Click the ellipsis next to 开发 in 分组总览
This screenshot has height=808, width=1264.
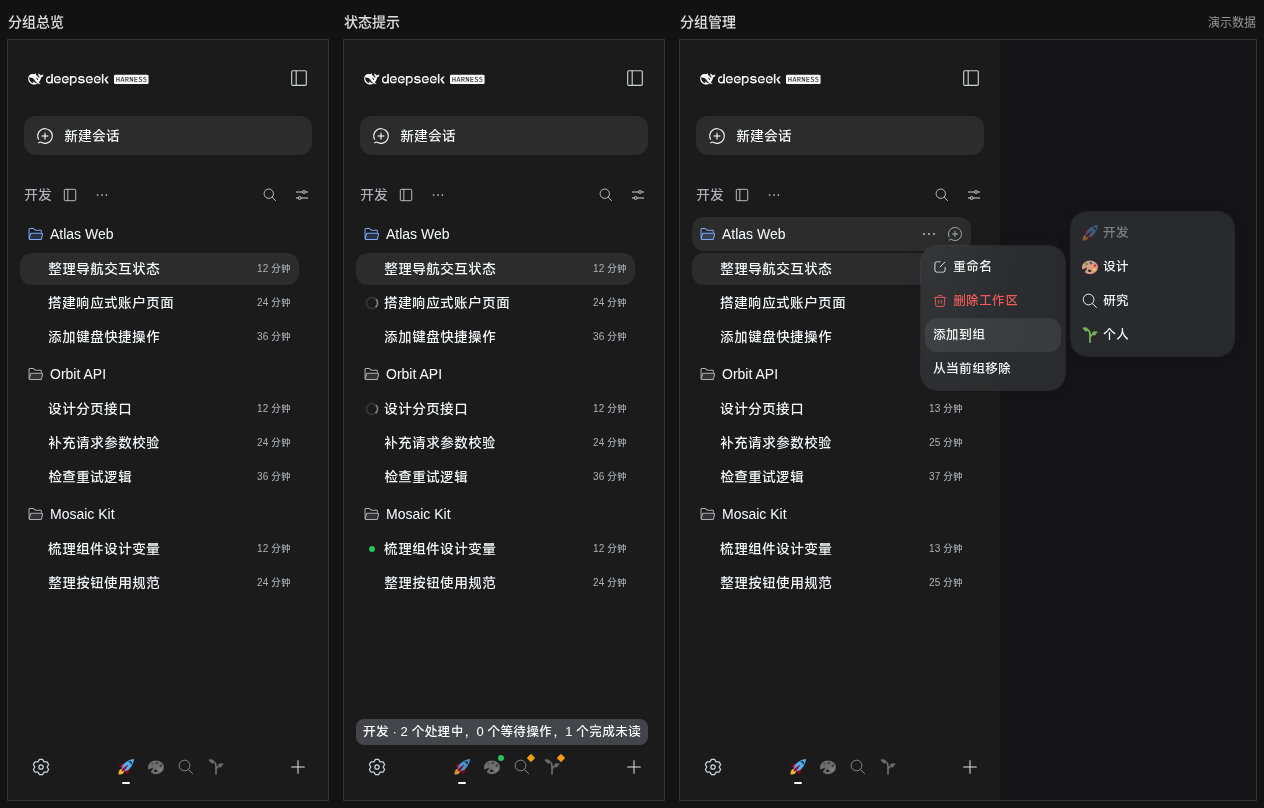pyautogui.click(x=102, y=195)
